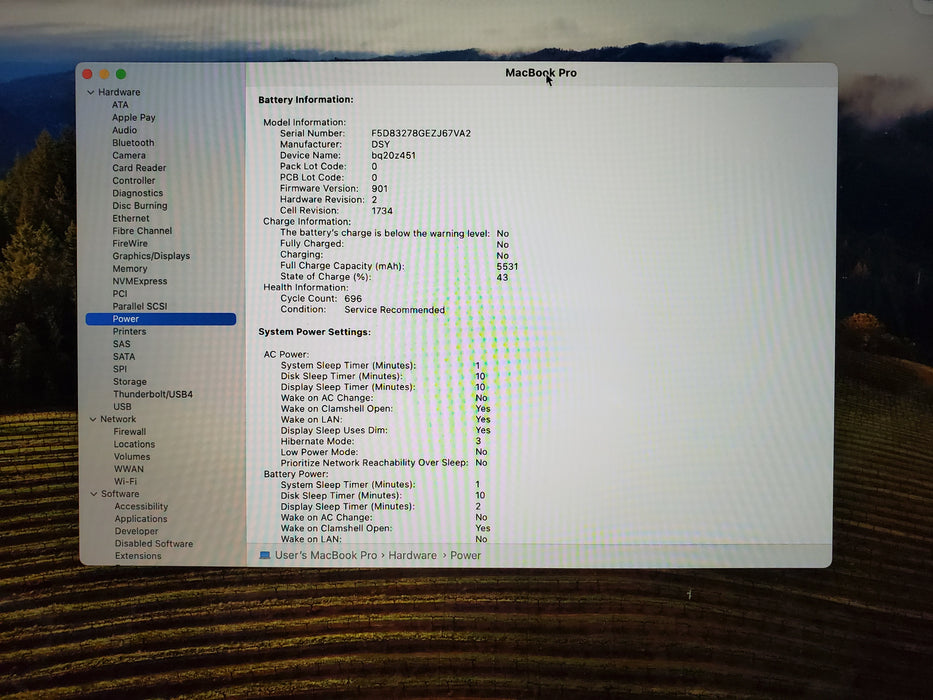Open Storage hardware information
The image size is (933, 700).
(x=130, y=382)
